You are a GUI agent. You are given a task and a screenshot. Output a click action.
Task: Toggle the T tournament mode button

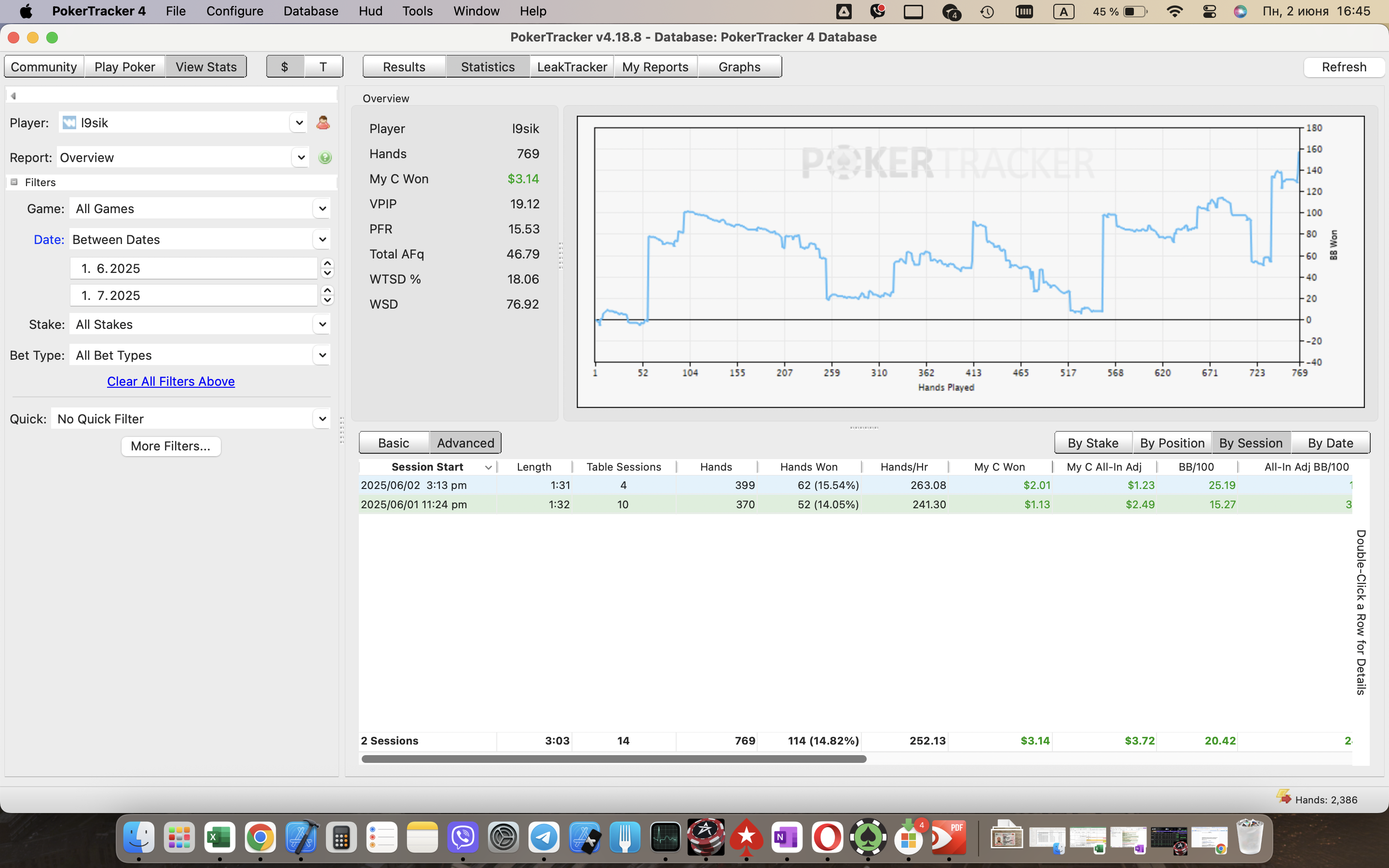323,67
